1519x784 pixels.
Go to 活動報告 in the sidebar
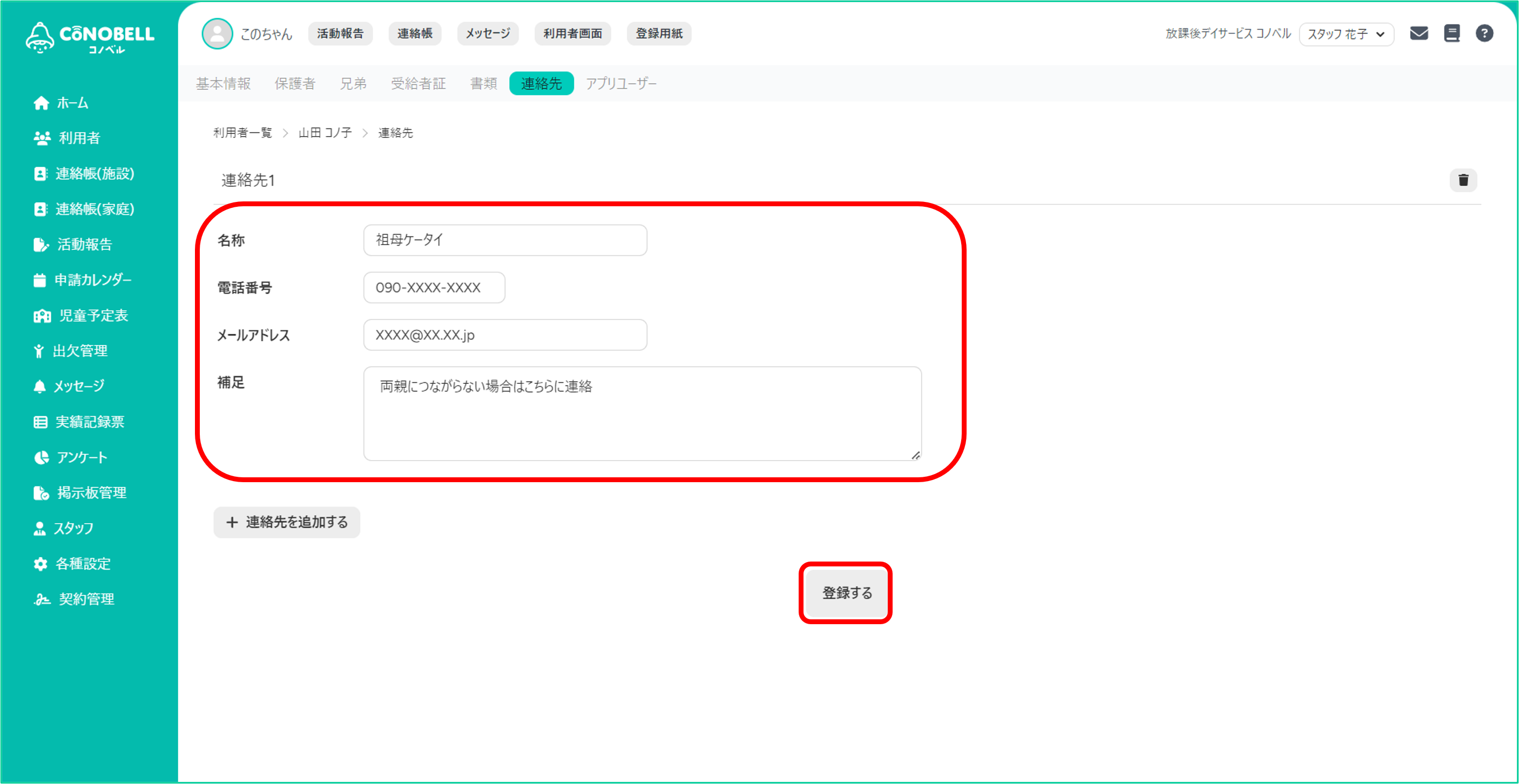click(73, 245)
